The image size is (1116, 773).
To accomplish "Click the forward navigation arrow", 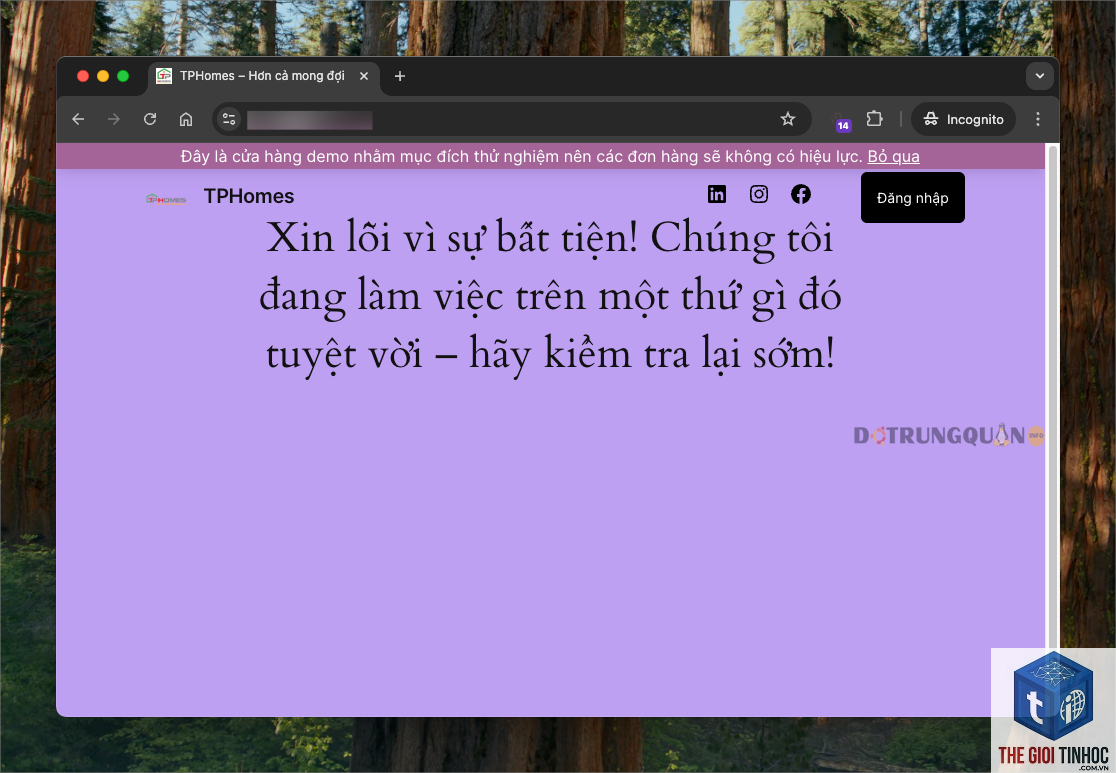I will pos(114,119).
